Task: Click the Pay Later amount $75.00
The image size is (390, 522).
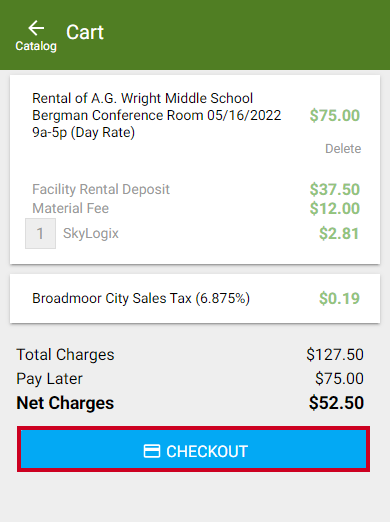Action: (x=339, y=379)
